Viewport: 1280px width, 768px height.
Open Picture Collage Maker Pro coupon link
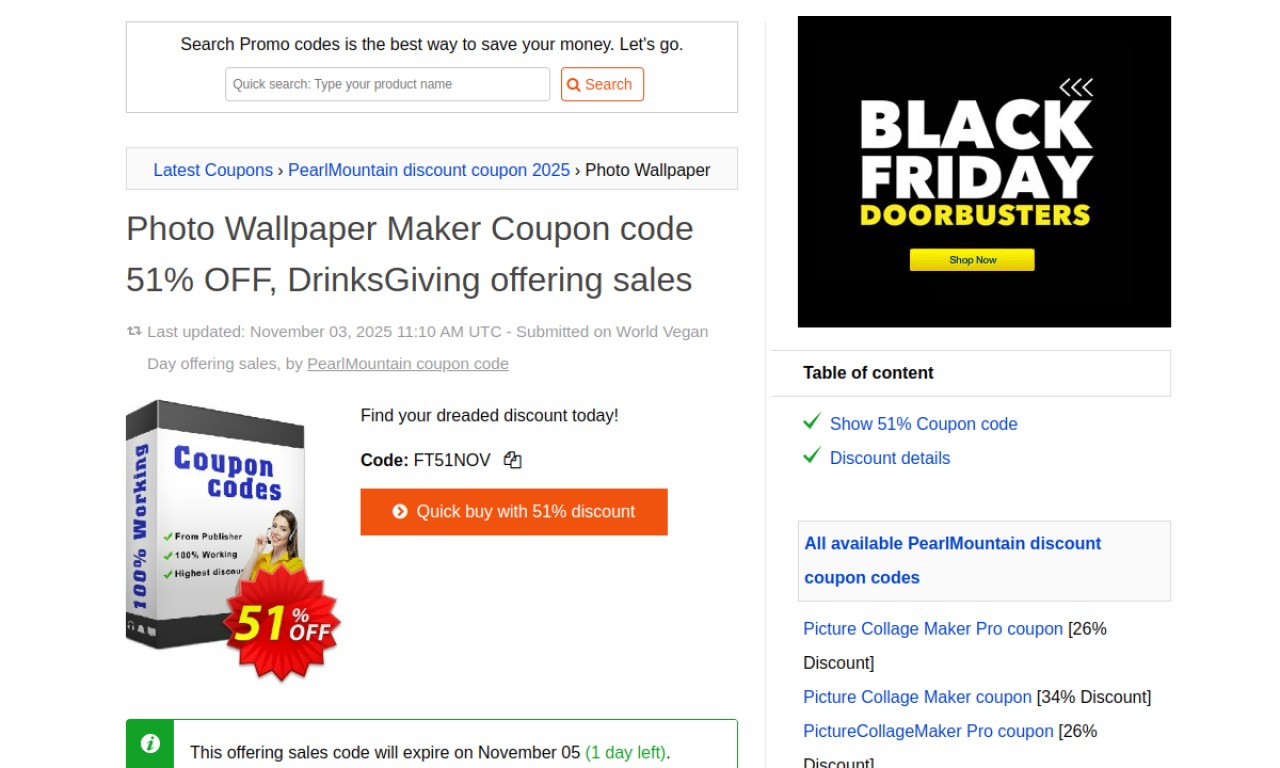coord(933,629)
